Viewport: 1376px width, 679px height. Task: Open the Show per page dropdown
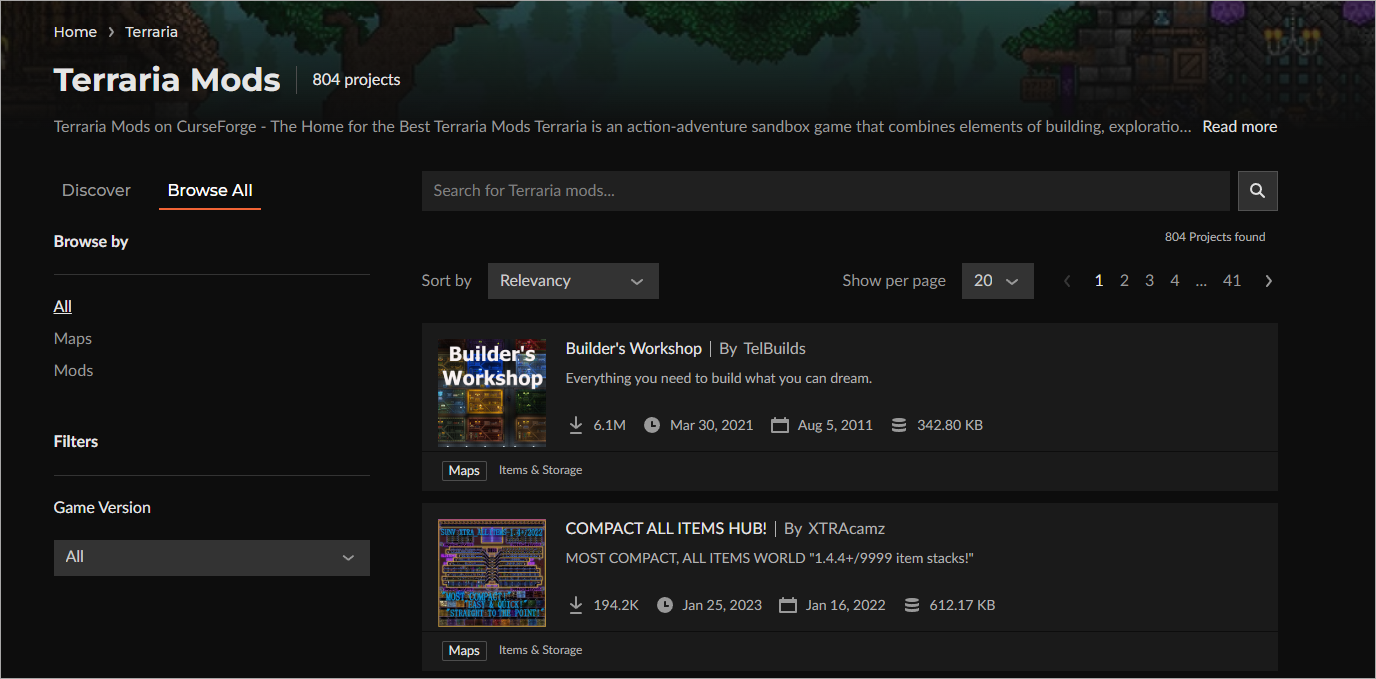(997, 281)
